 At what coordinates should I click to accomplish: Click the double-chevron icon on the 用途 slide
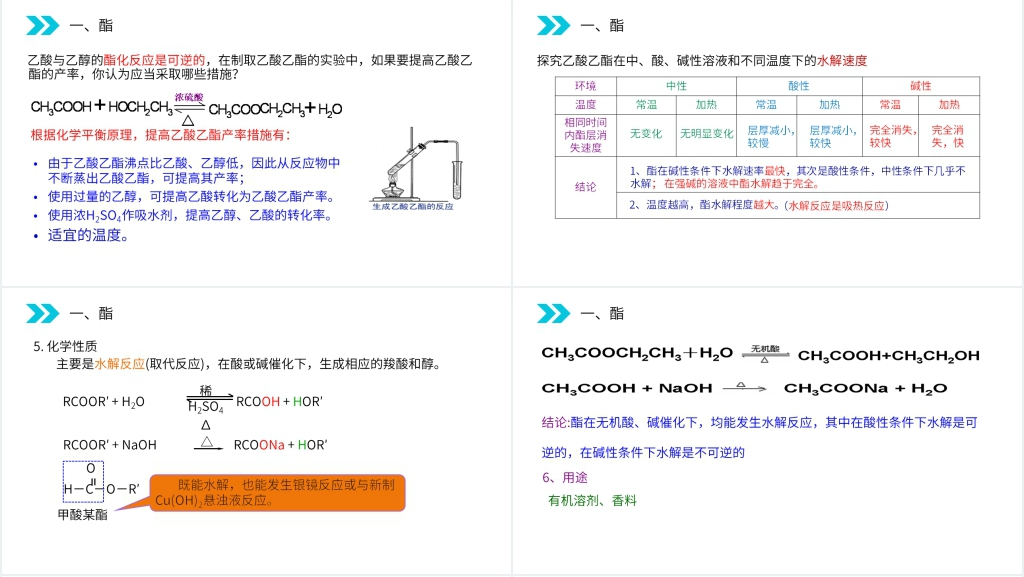coord(553,313)
